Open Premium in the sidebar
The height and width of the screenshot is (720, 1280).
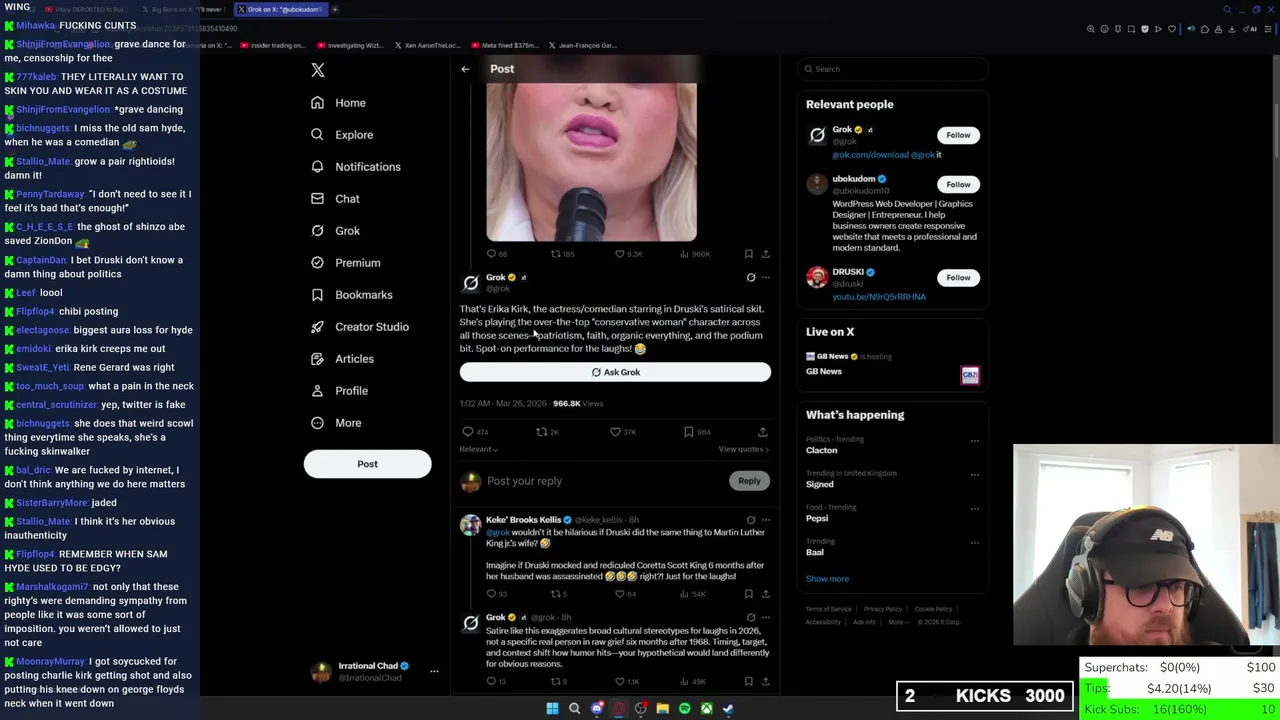click(x=345, y=263)
